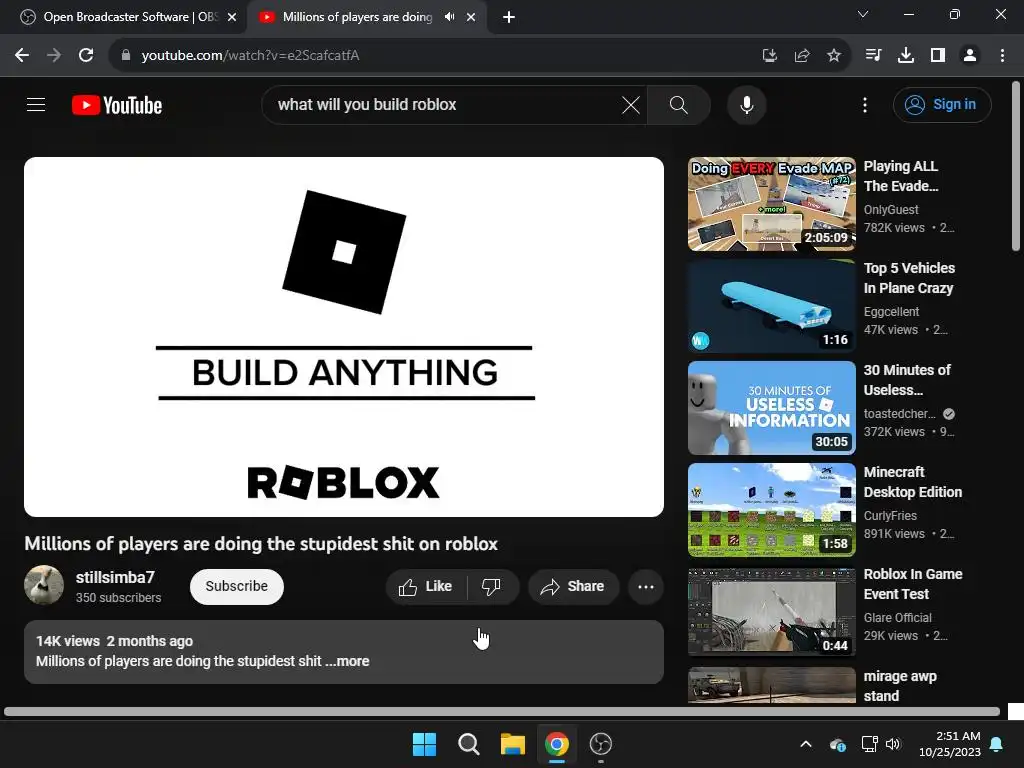The height and width of the screenshot is (768, 1024).
Task: Show hidden system tray icons
Action: (x=806, y=744)
